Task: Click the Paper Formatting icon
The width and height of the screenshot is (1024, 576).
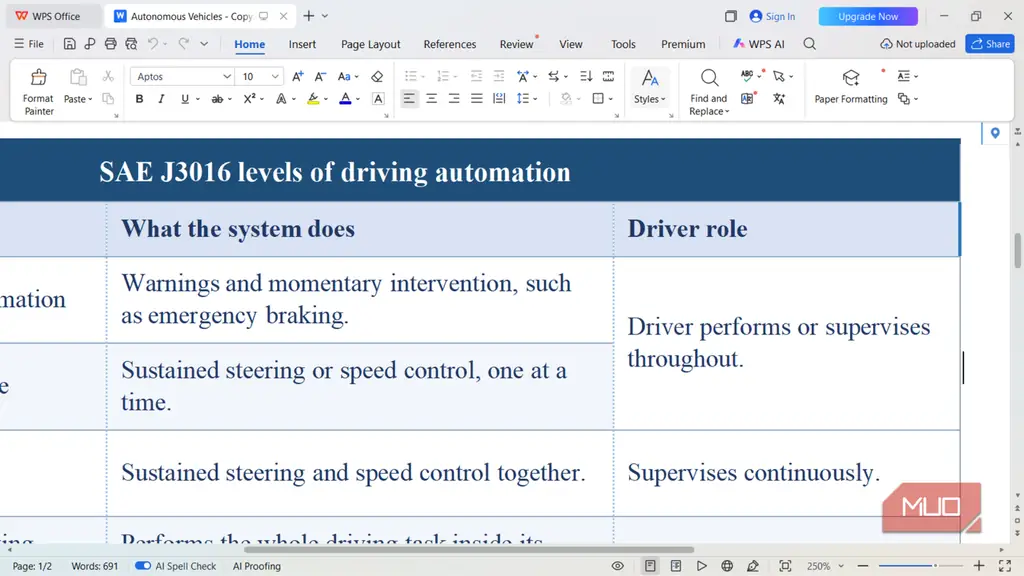Action: pyautogui.click(x=850, y=78)
